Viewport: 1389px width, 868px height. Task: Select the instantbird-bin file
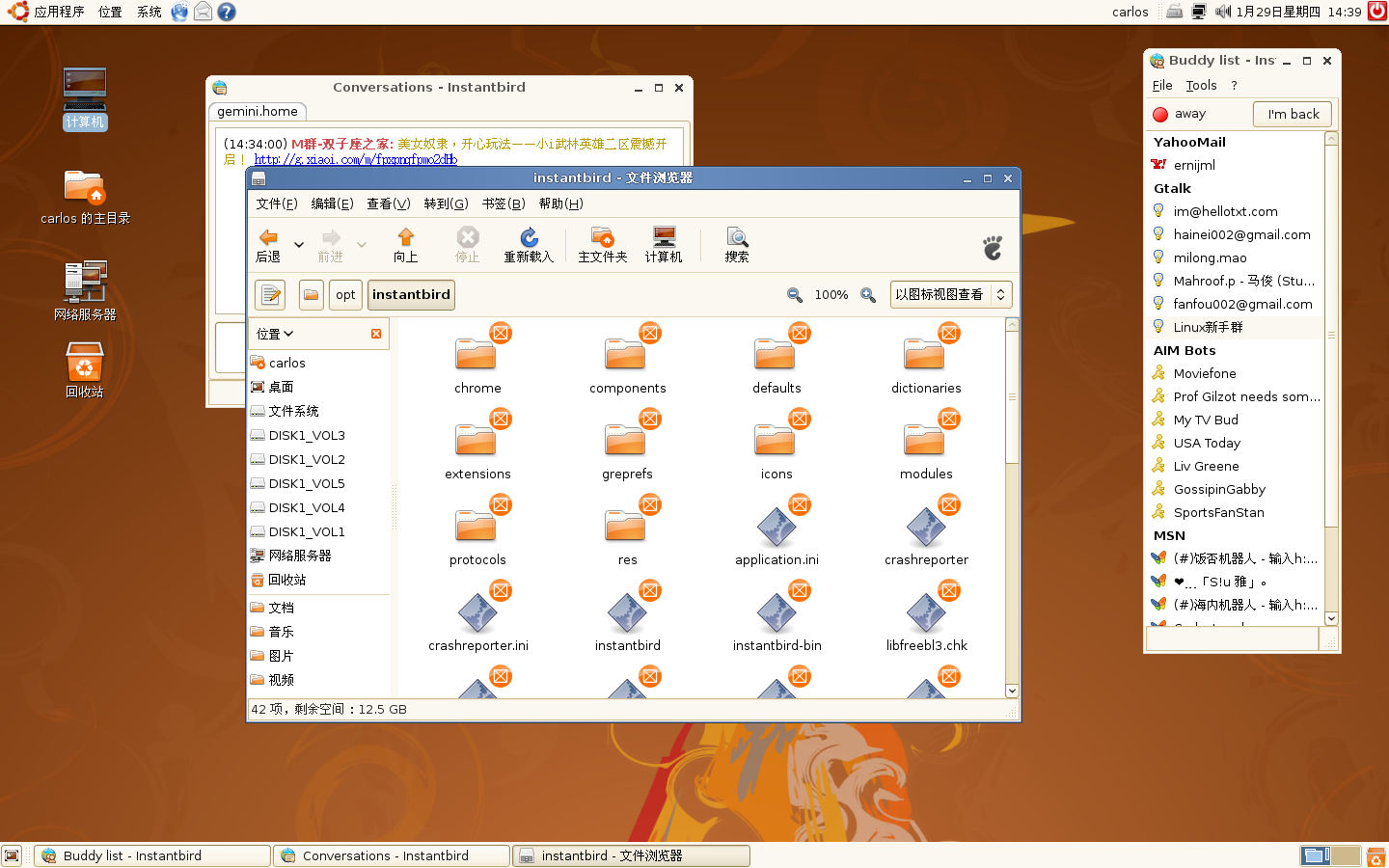tap(776, 616)
